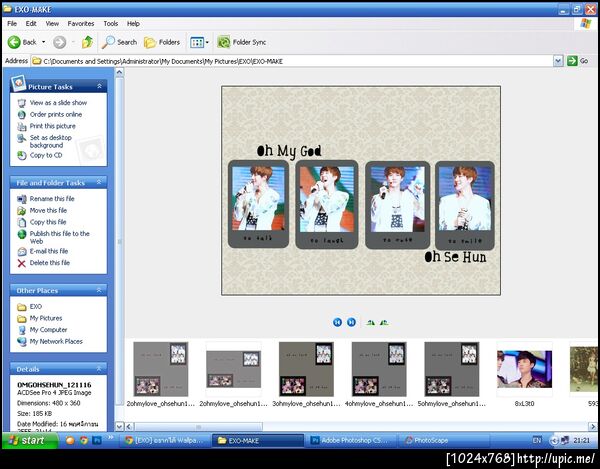Click E-mail this file

[43, 251]
